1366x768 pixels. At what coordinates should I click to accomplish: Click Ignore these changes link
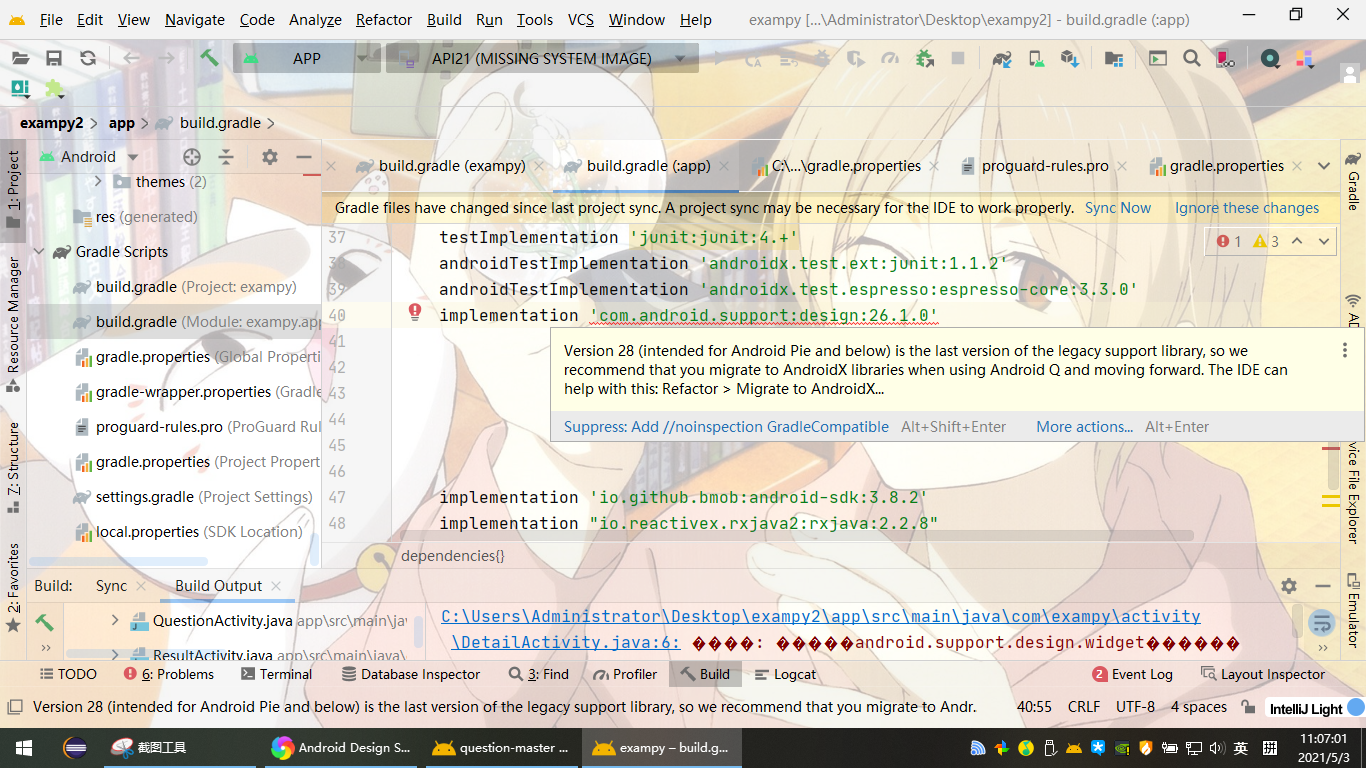click(1247, 208)
